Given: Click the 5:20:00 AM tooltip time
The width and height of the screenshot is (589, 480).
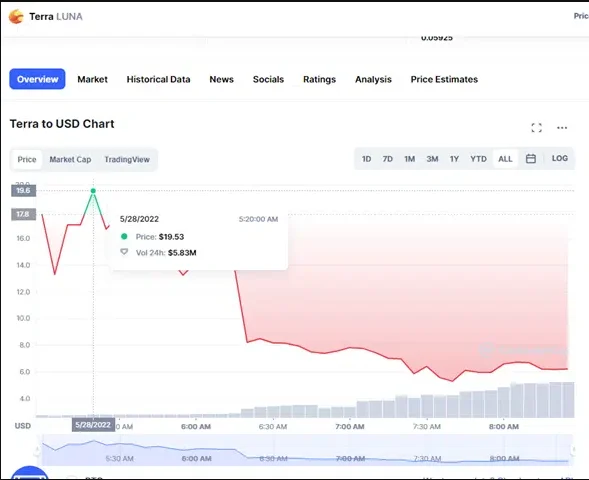Looking at the screenshot, I should 258,219.
